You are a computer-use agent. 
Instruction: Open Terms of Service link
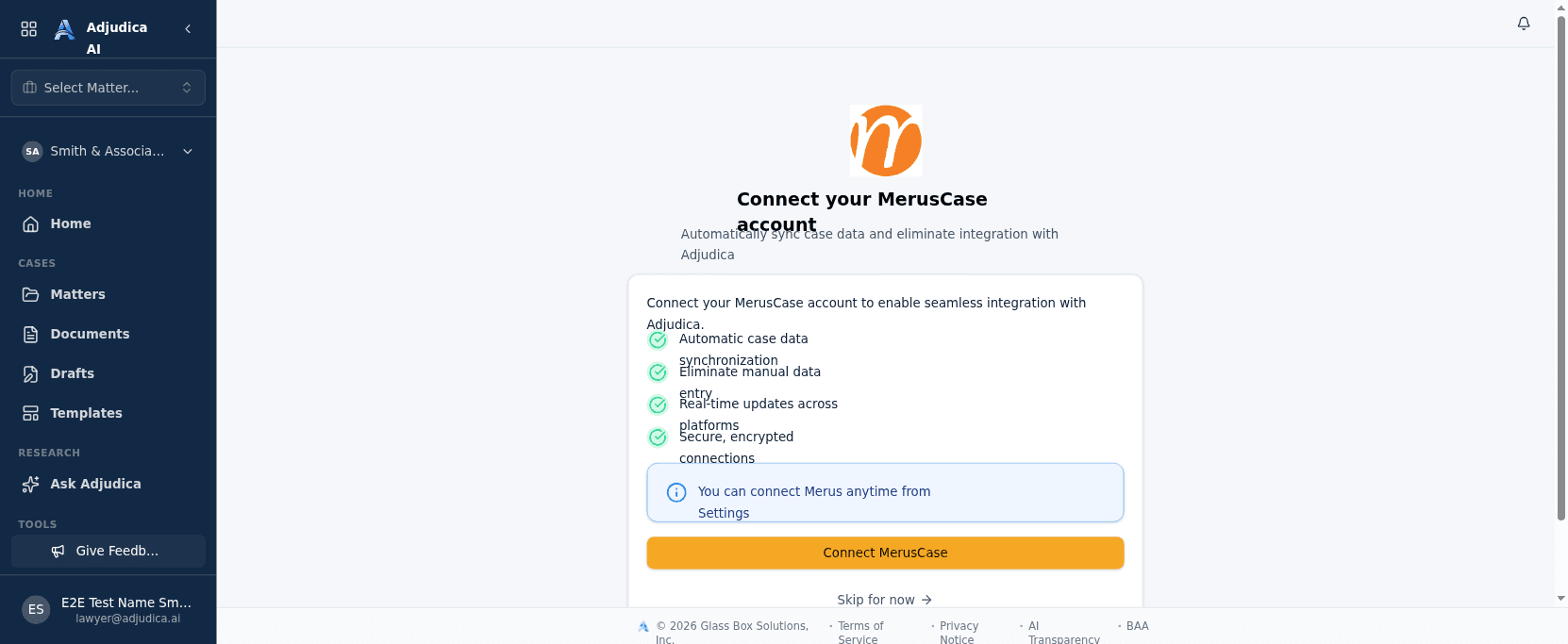(x=860, y=633)
